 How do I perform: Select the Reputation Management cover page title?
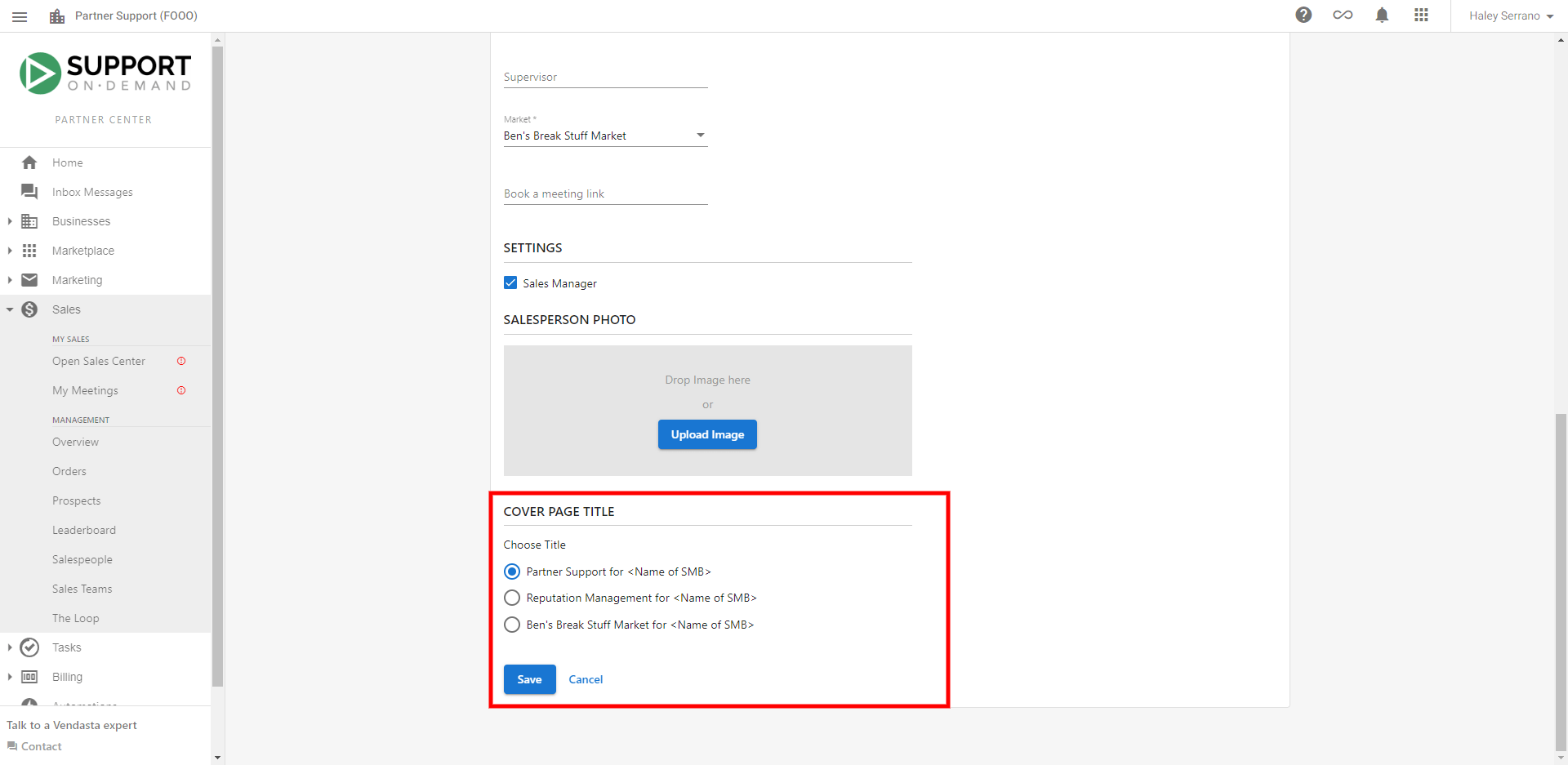512,598
